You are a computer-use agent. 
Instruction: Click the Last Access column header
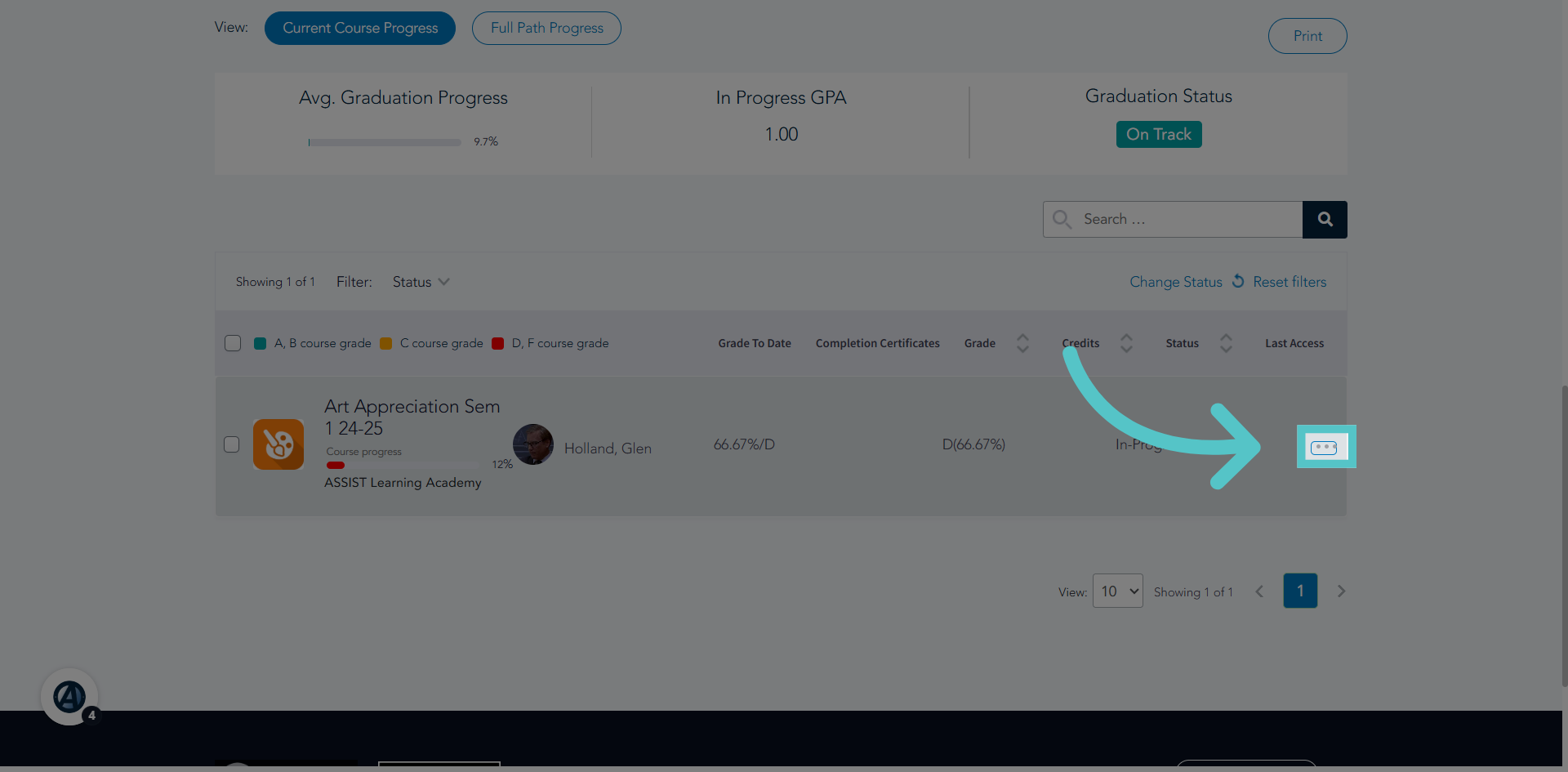coord(1294,343)
